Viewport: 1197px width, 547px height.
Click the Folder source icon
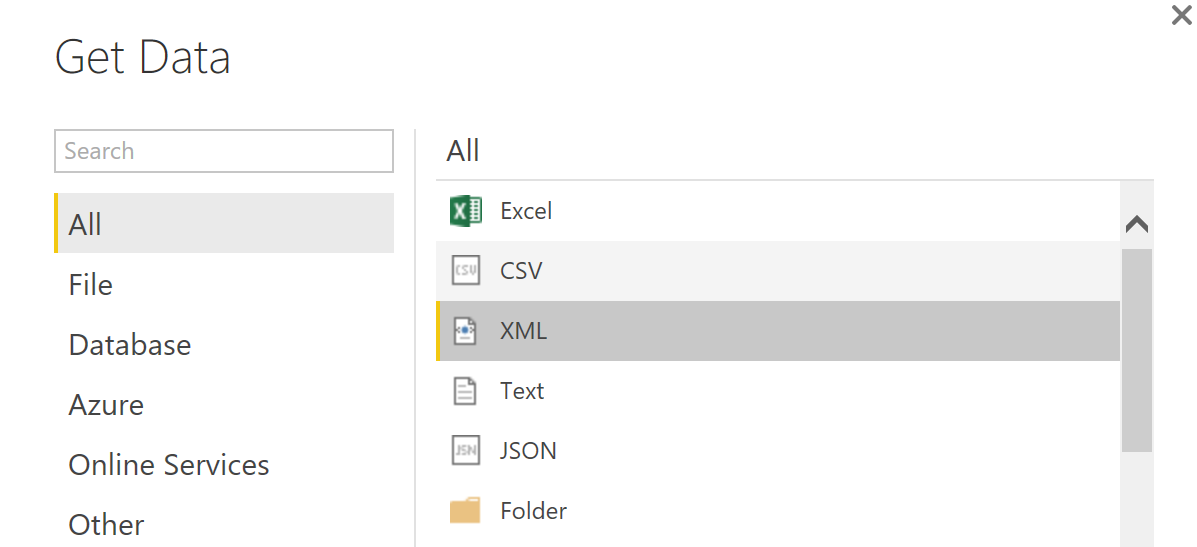465,510
